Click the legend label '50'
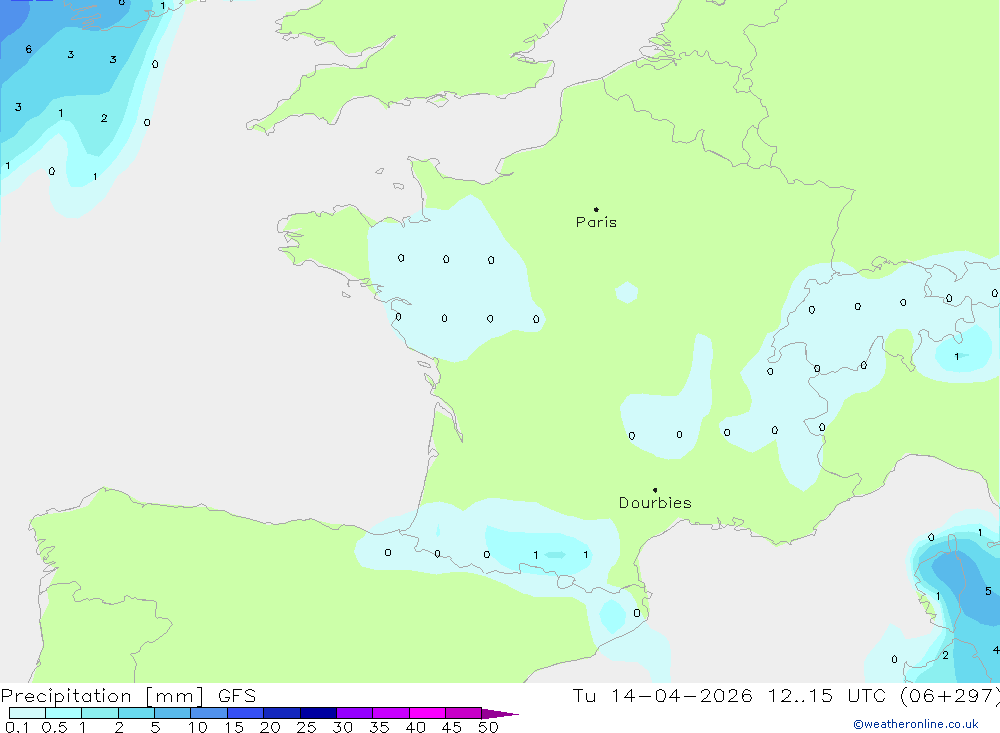Viewport: 1000px width, 733px height. coord(488,727)
